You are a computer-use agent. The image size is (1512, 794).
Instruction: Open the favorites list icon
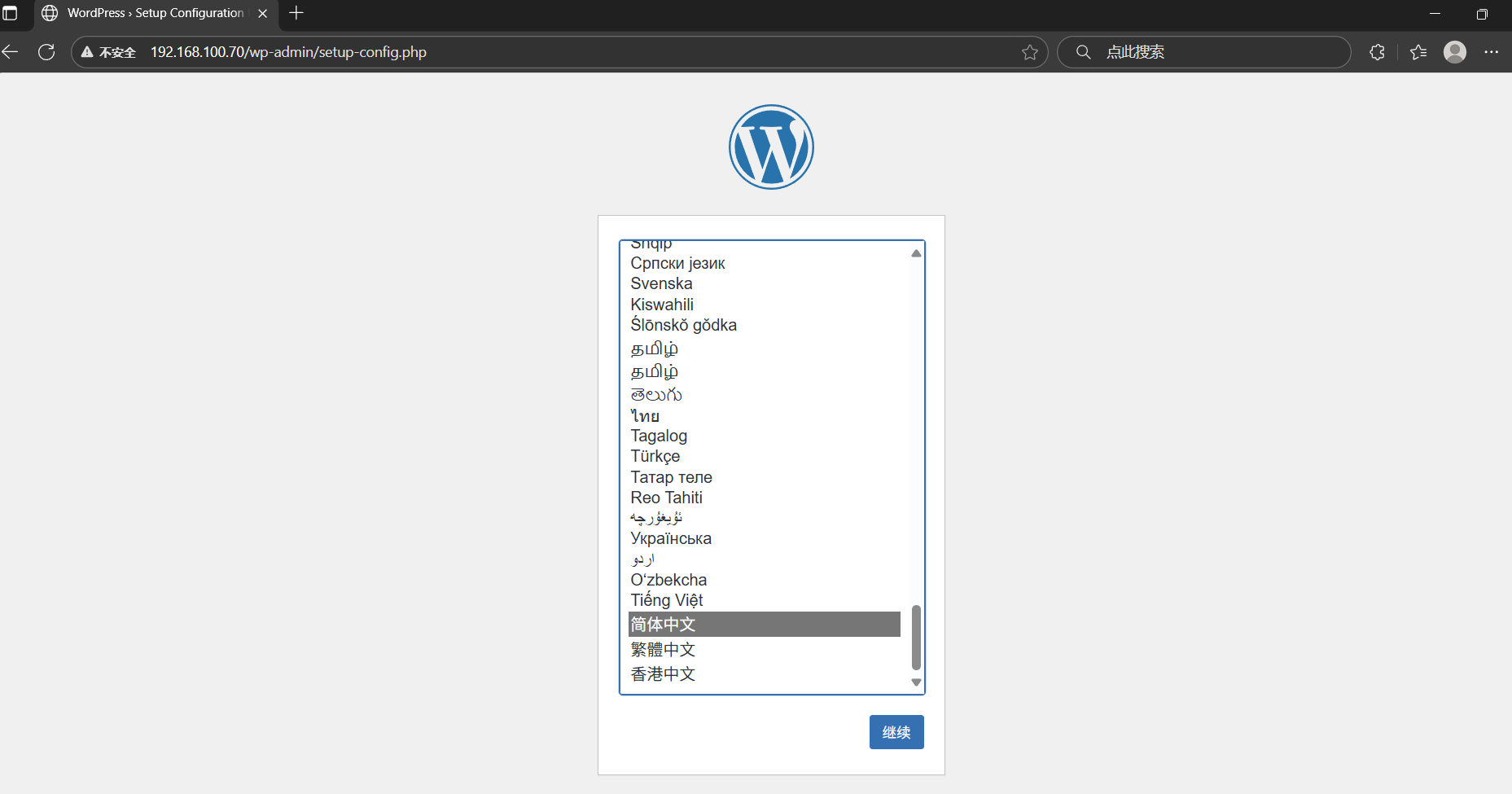click(1418, 52)
